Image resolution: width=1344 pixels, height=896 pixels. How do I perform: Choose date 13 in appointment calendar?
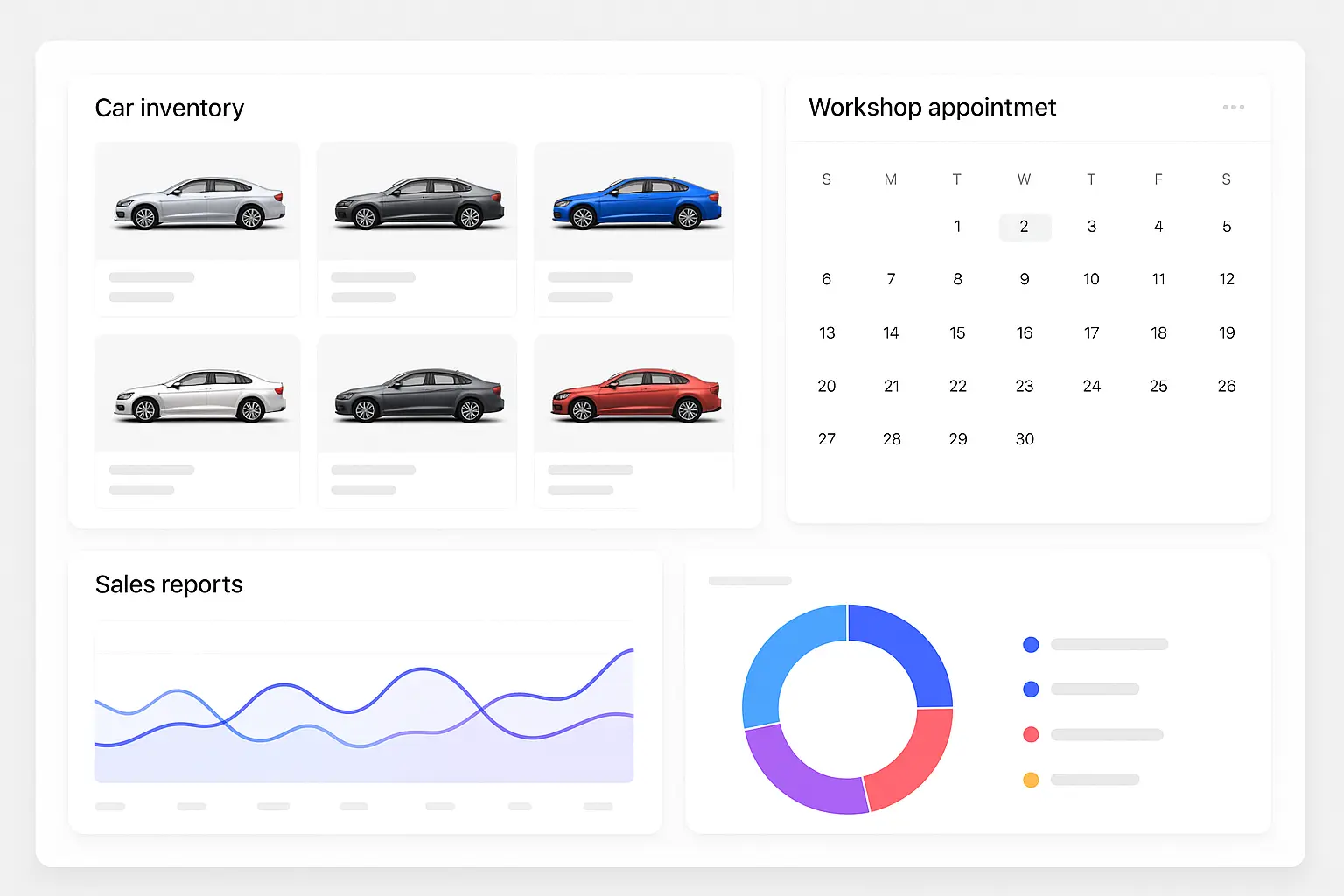pos(827,333)
